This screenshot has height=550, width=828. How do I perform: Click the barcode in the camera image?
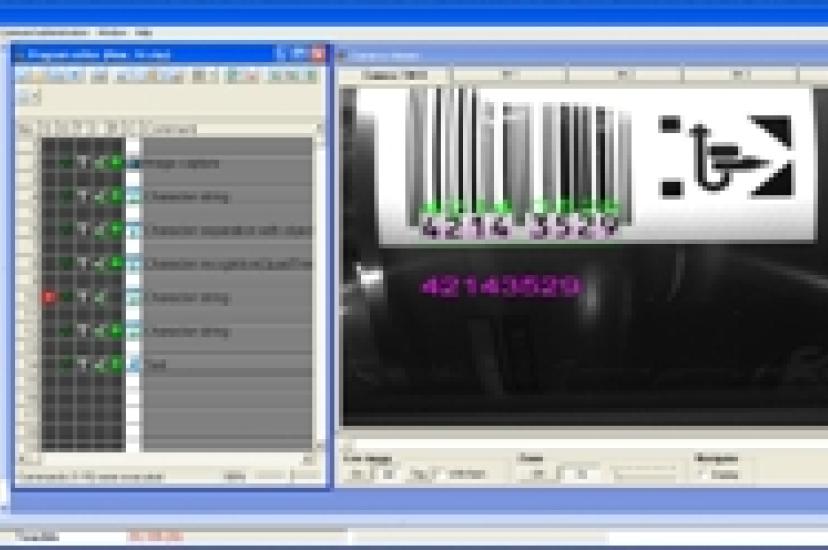coord(519,158)
